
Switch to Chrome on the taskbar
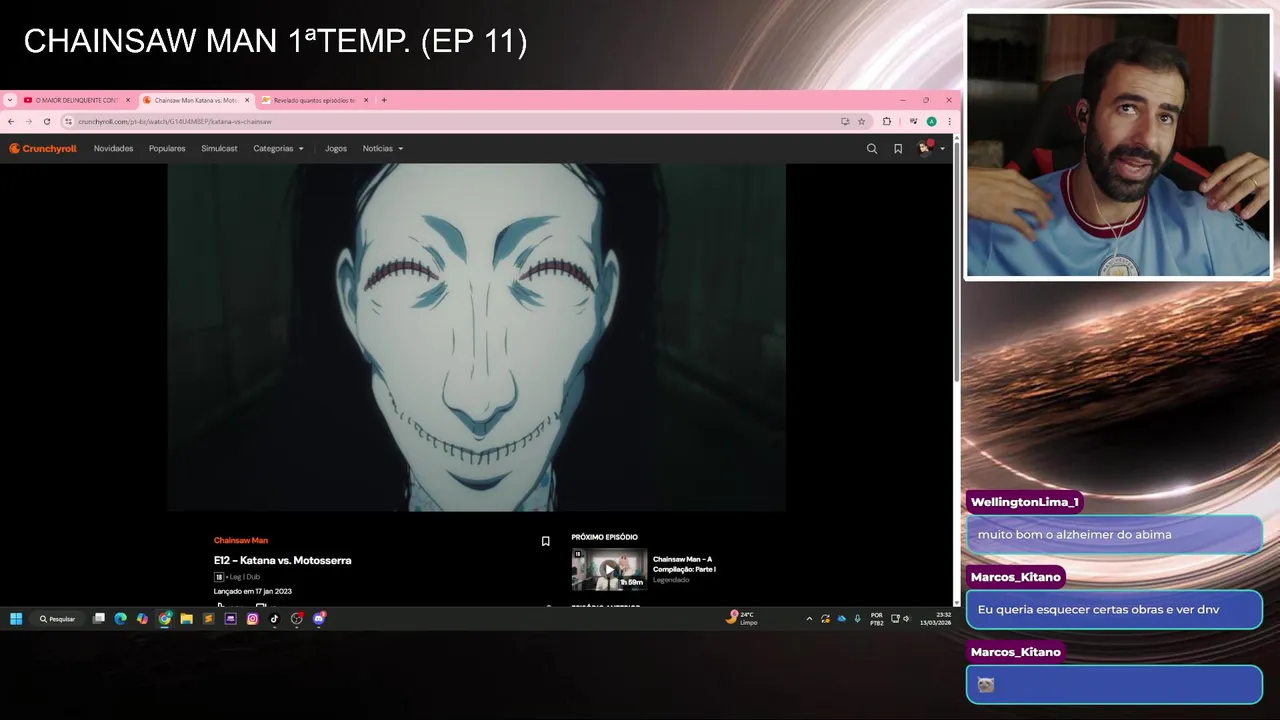[165, 619]
